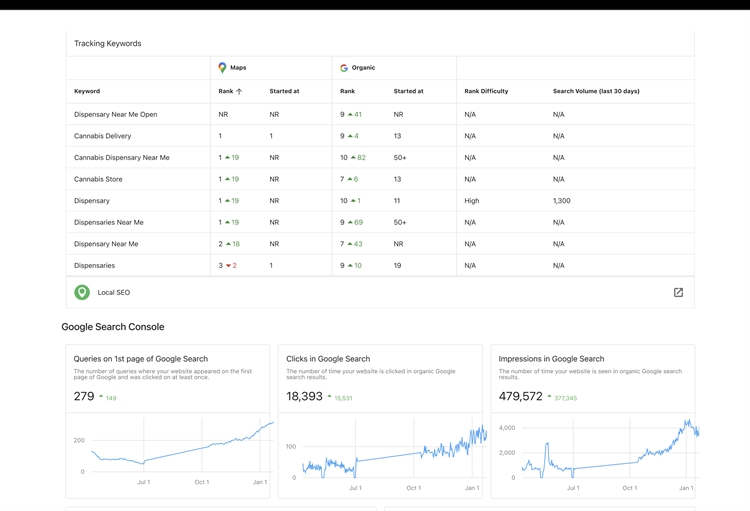Select the Cannabis Delivery keyword row
Screen dimensions: 750x511
[102, 136]
